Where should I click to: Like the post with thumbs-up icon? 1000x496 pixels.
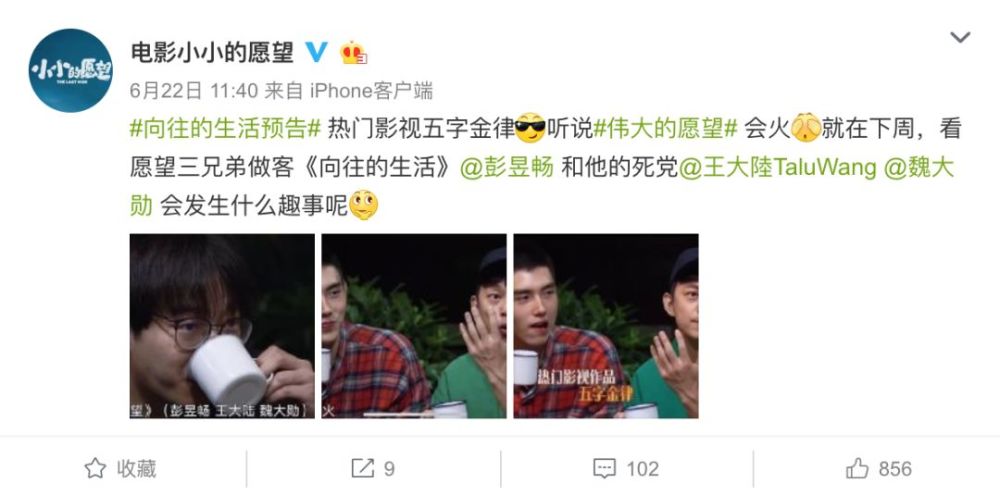[857, 469]
